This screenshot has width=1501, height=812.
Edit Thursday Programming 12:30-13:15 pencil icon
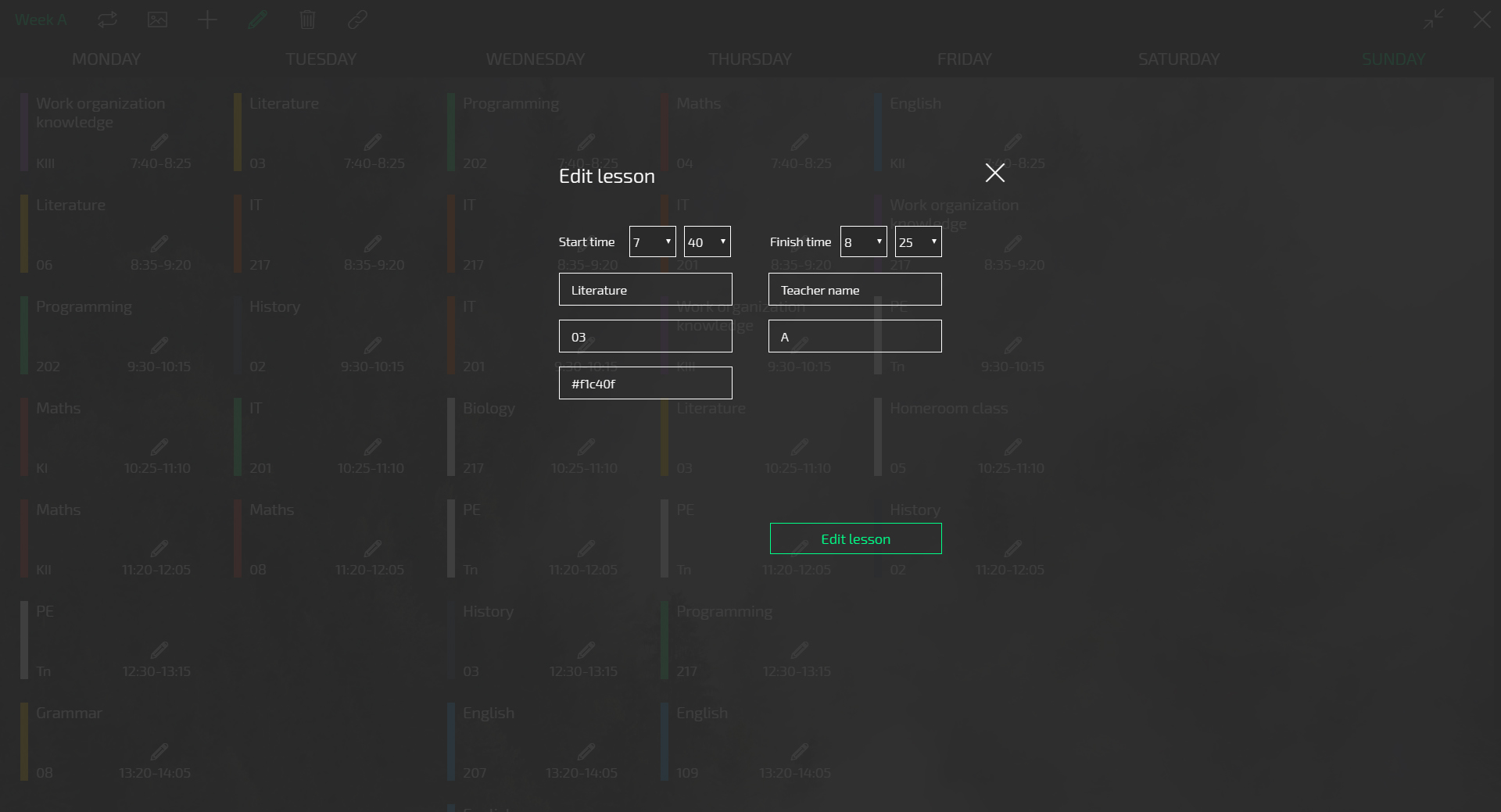pyautogui.click(x=800, y=650)
